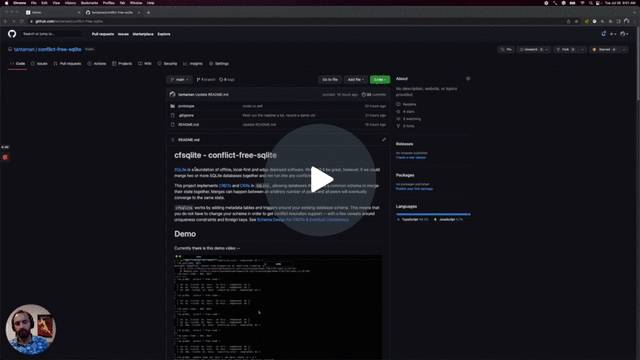Screen dimensions: 640x360
Task: Follow the SQLite link in the README
Action: click(x=180, y=169)
